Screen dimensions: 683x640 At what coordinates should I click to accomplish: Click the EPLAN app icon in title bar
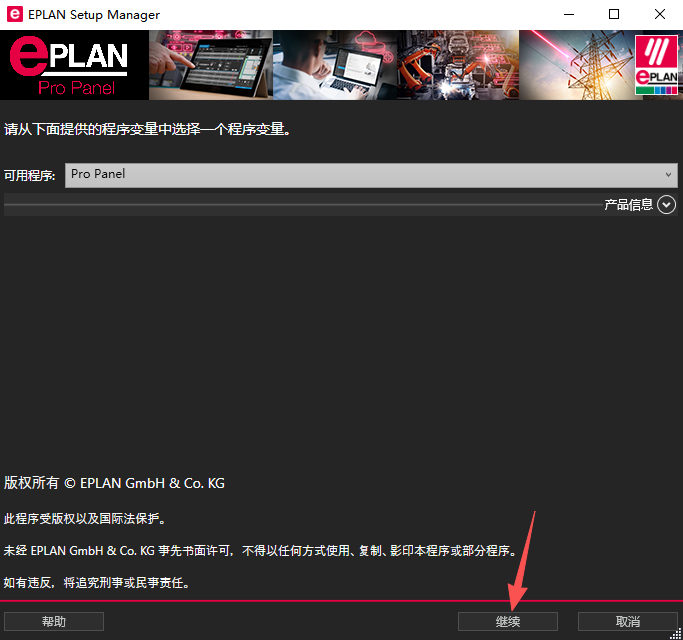click(x=14, y=14)
